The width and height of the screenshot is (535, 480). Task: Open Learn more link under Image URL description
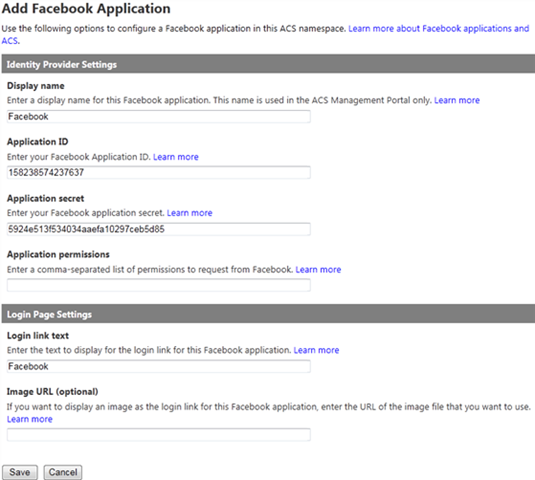pyautogui.click(x=30, y=419)
